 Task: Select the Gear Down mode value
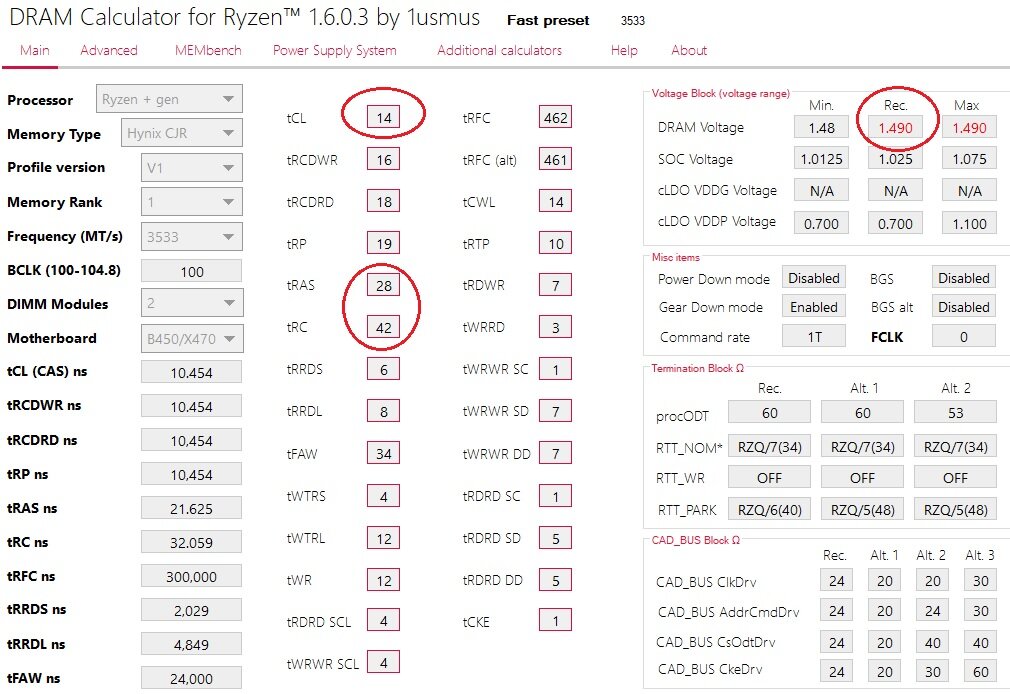click(814, 307)
